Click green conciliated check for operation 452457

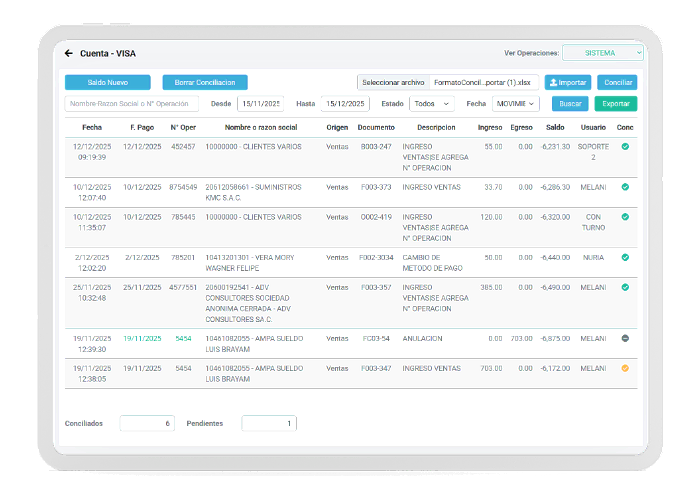pos(625,146)
